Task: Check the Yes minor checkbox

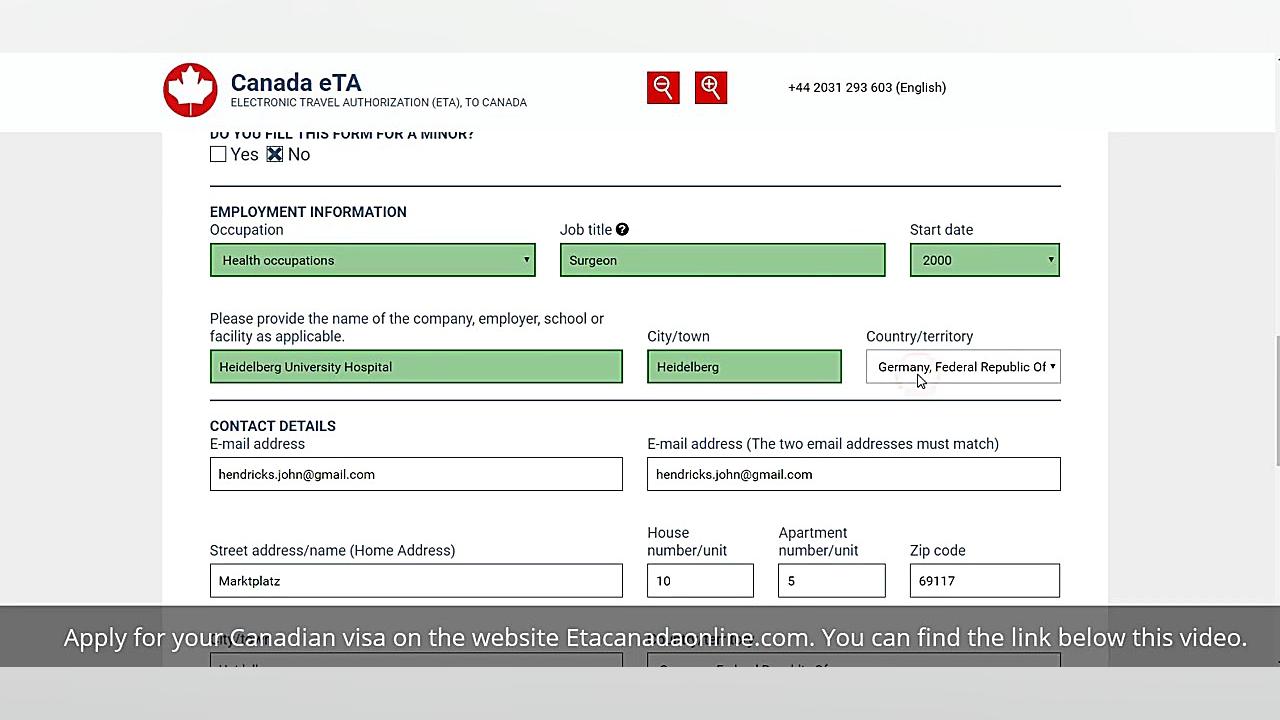Action: [x=218, y=154]
